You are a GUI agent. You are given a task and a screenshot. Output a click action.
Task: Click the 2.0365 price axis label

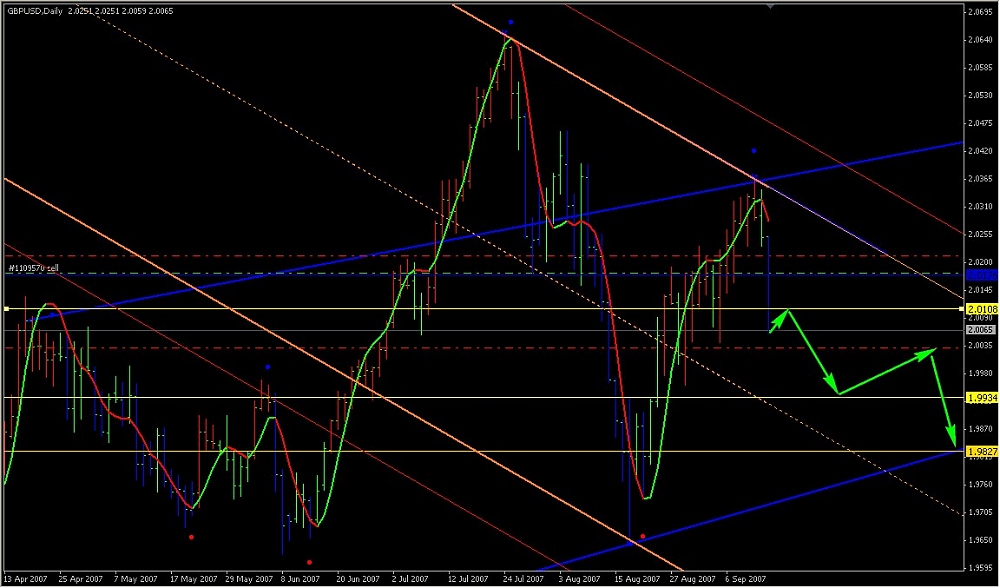pyautogui.click(x=982, y=179)
